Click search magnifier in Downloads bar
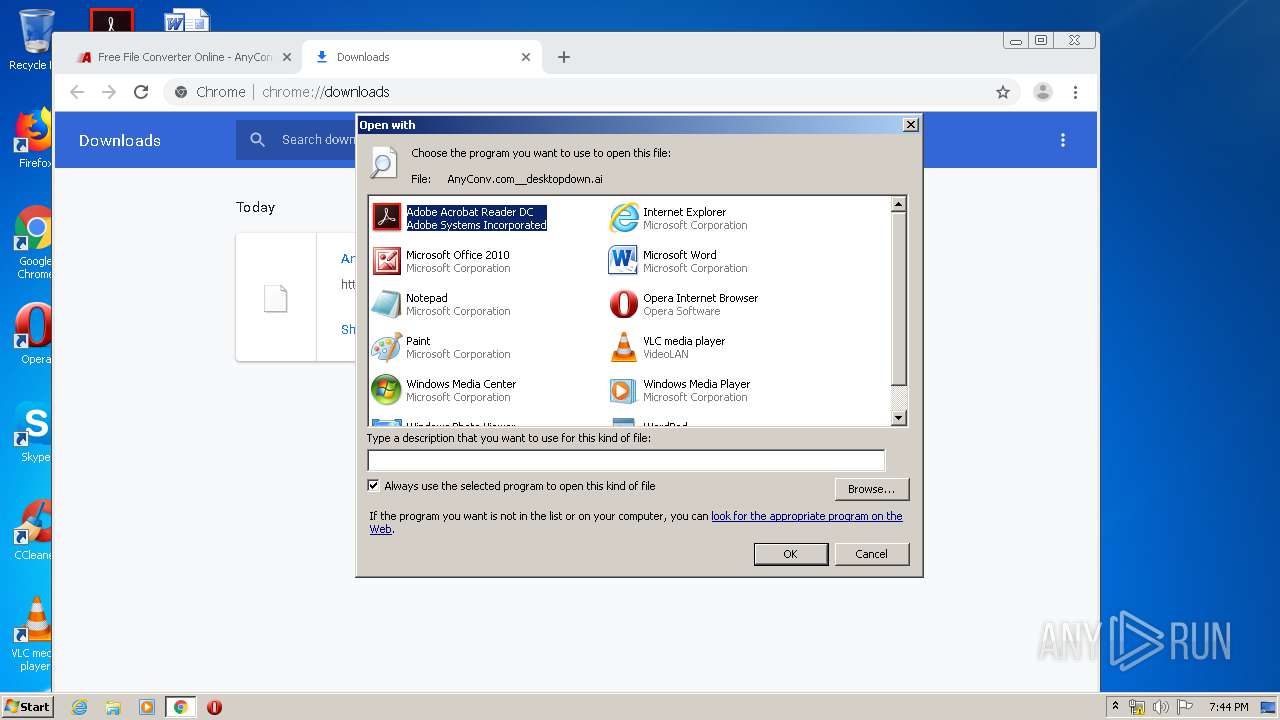This screenshot has width=1280, height=720. [258, 140]
